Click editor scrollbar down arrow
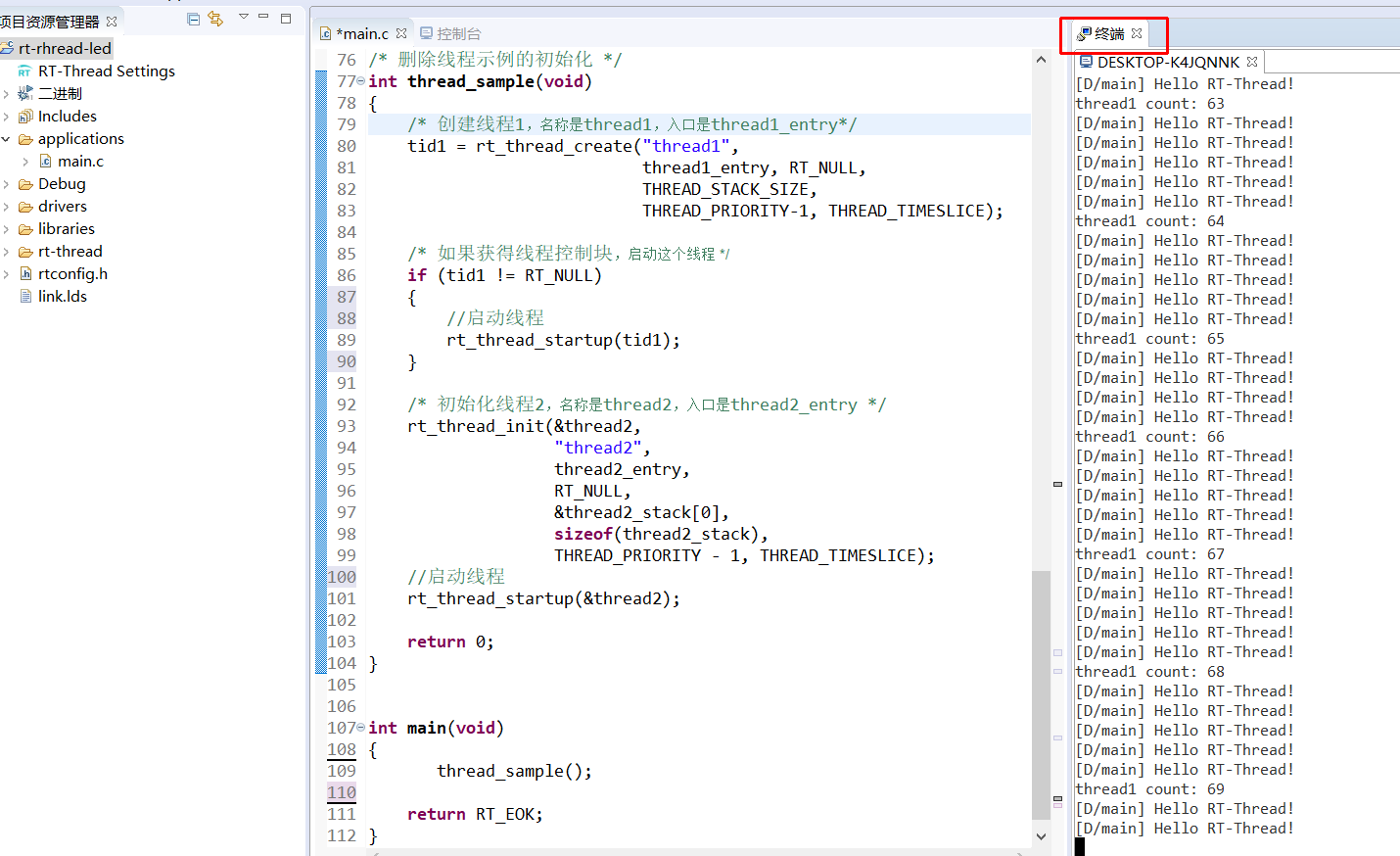The image size is (1400, 856). click(1041, 836)
